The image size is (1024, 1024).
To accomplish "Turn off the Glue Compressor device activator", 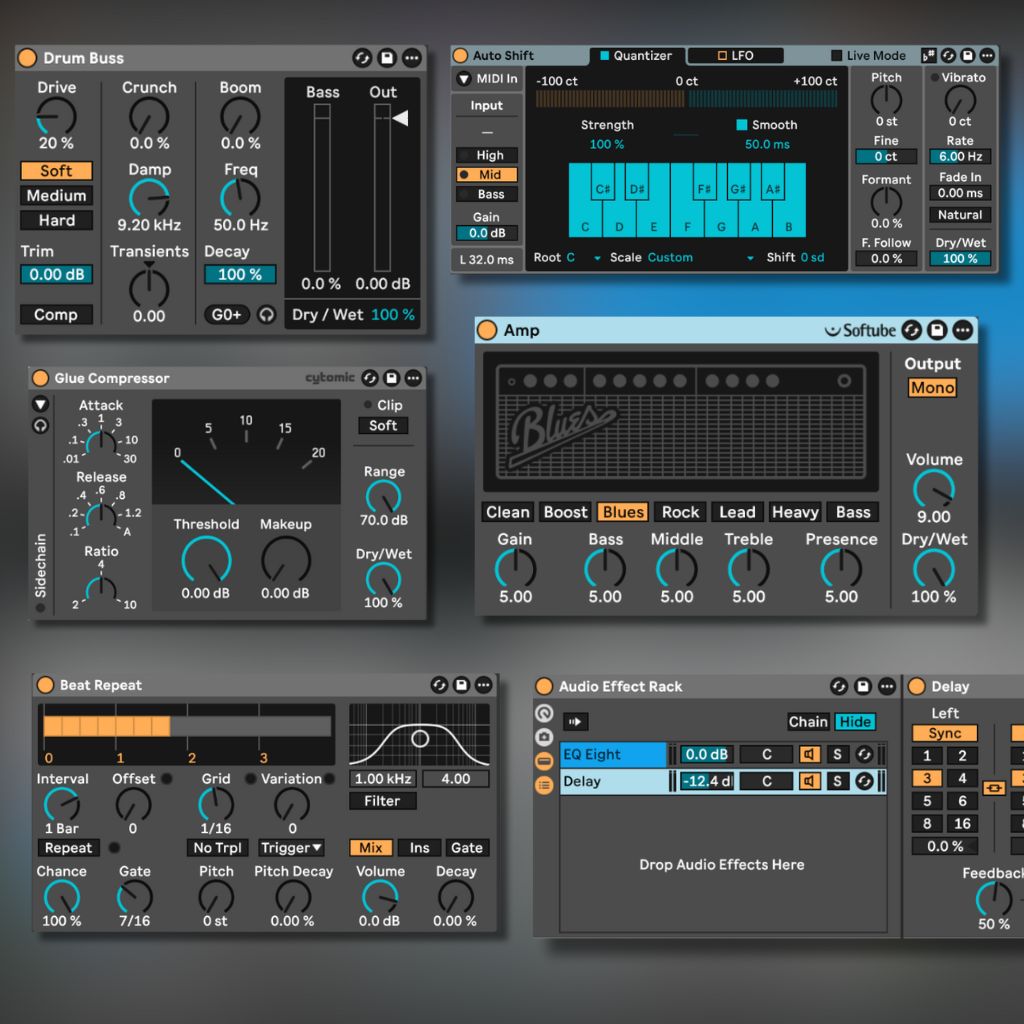I will (x=40, y=378).
